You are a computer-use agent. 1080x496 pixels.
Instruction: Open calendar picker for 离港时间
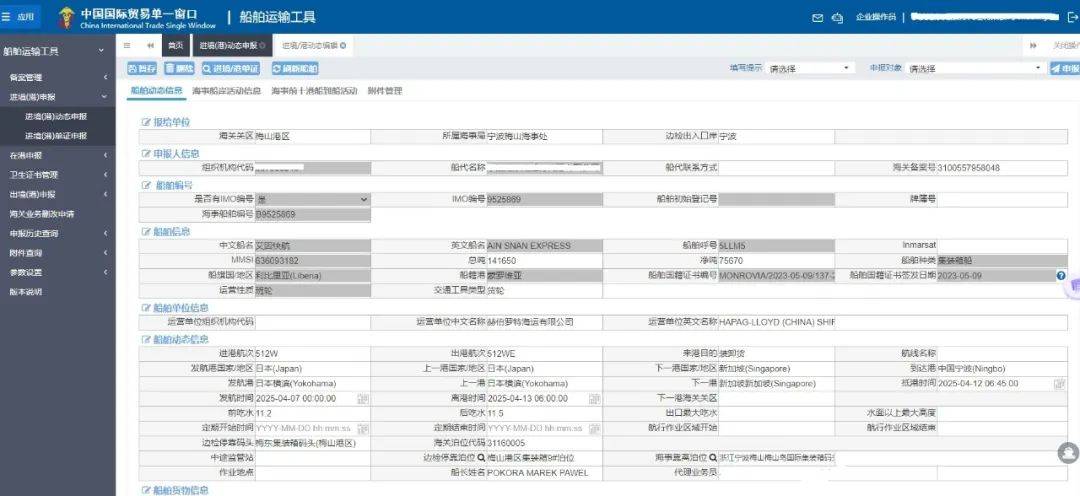[594, 399]
